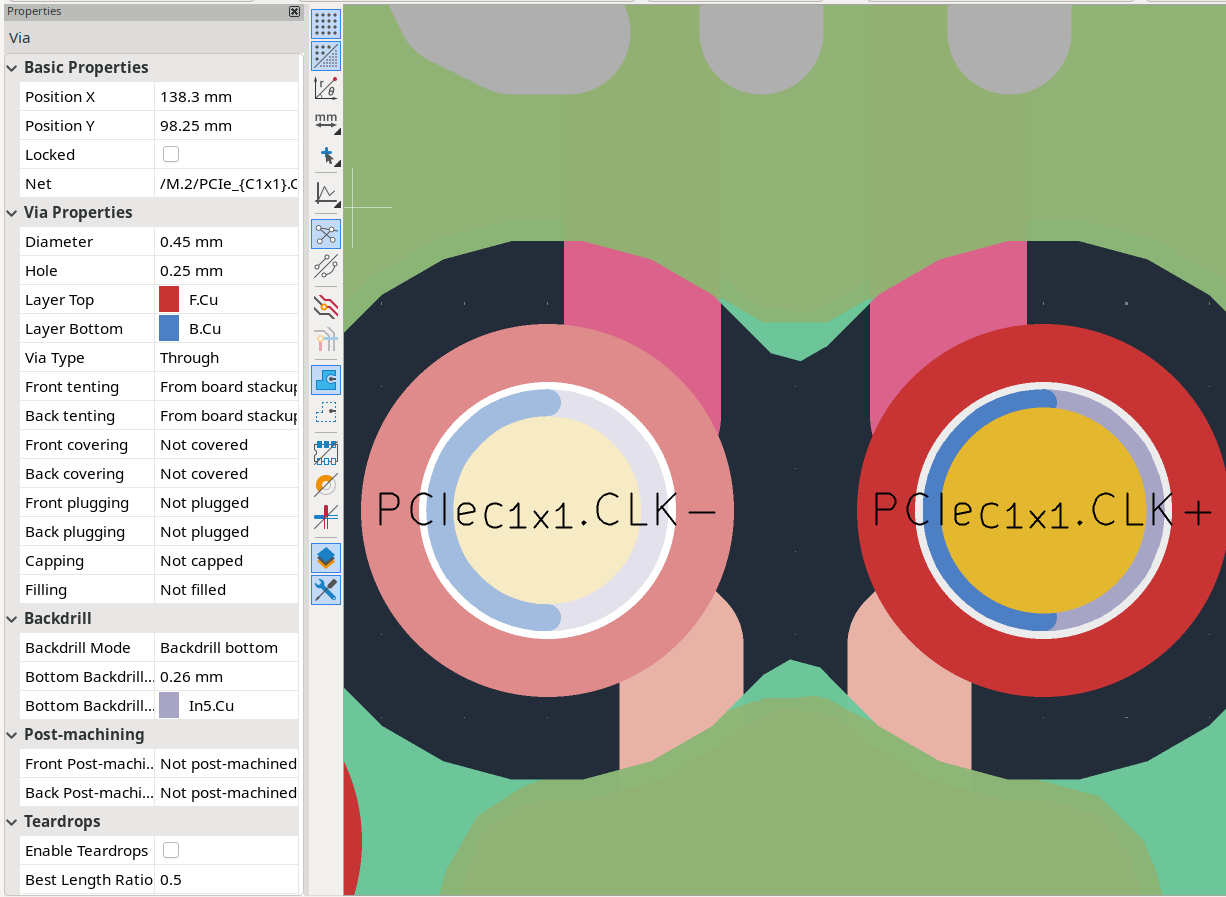The height and width of the screenshot is (897, 1226).
Task: Collapse the Post-machining section
Action: pyautogui.click(x=12, y=735)
